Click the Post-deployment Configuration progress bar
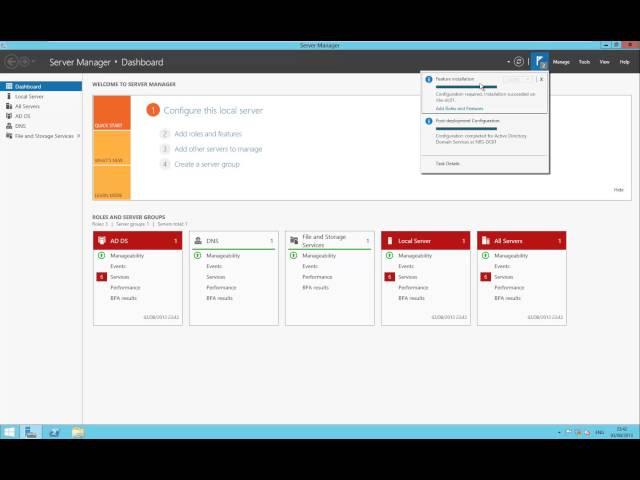 [x=466, y=129]
